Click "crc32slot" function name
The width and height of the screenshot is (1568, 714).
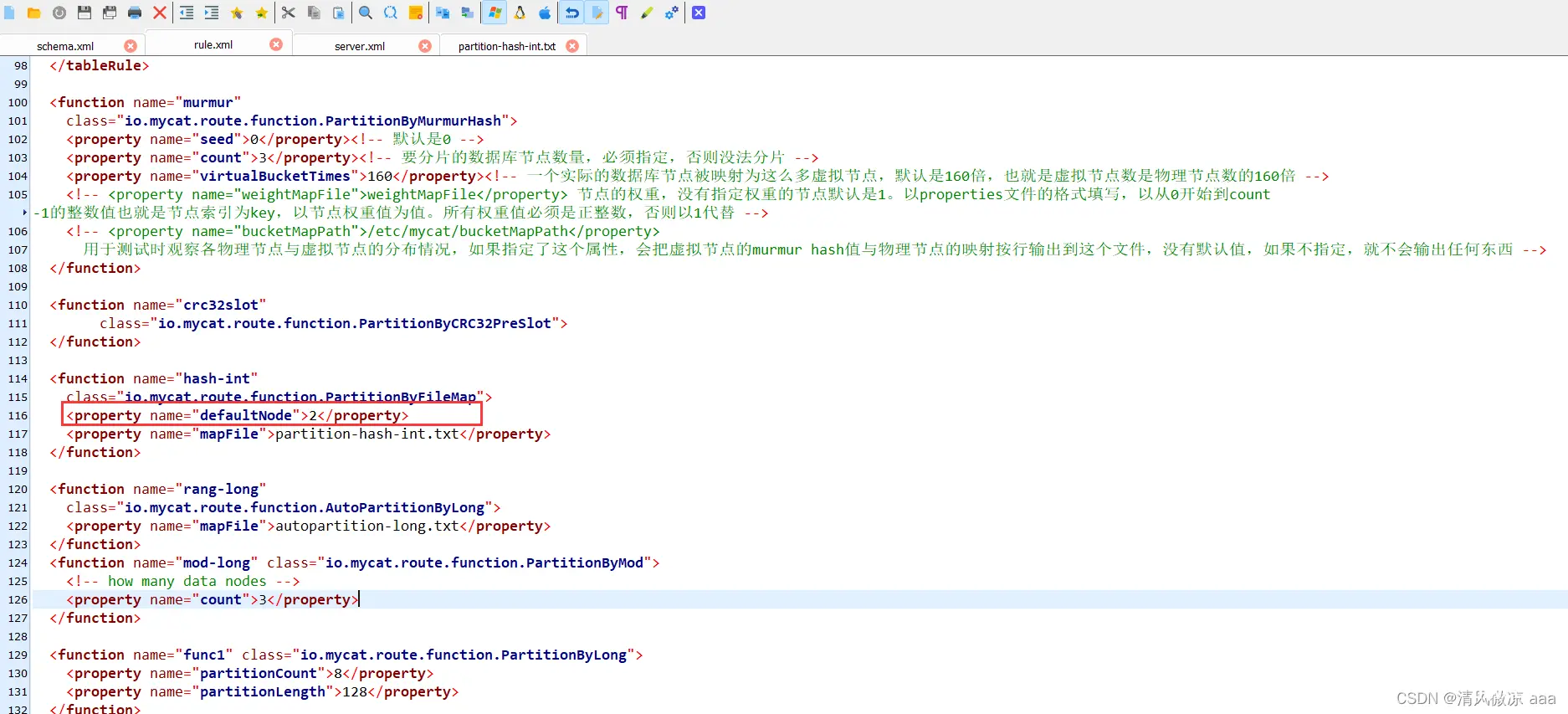coord(221,305)
